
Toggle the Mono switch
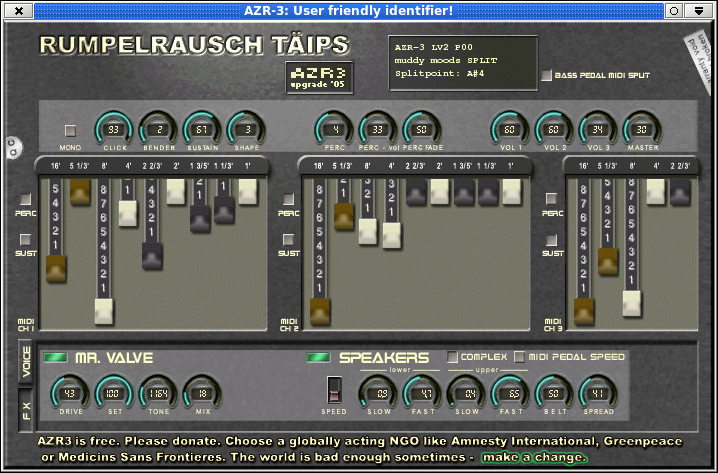coord(70,131)
